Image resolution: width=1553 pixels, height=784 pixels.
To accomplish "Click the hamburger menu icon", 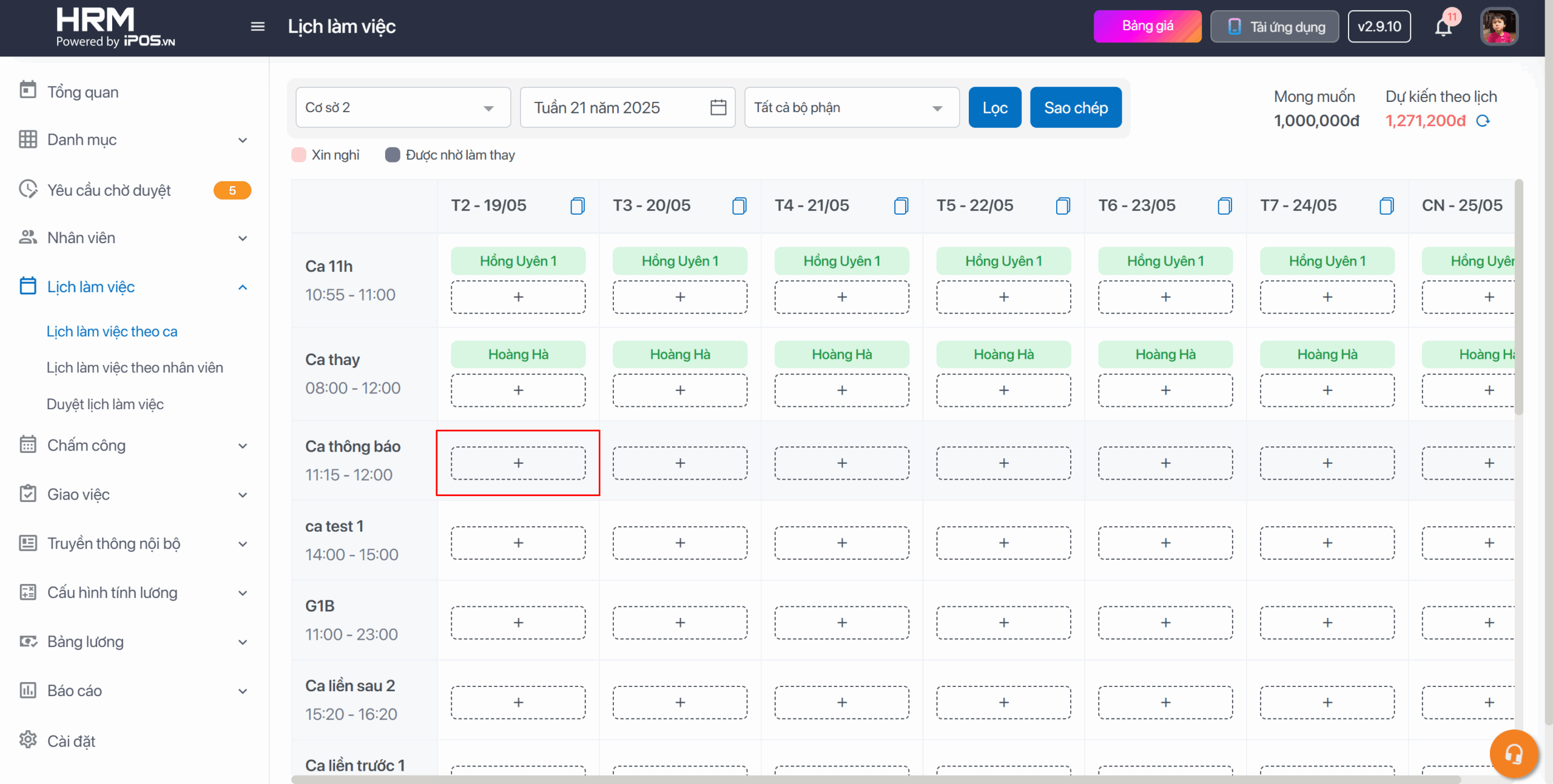I will pyautogui.click(x=257, y=27).
